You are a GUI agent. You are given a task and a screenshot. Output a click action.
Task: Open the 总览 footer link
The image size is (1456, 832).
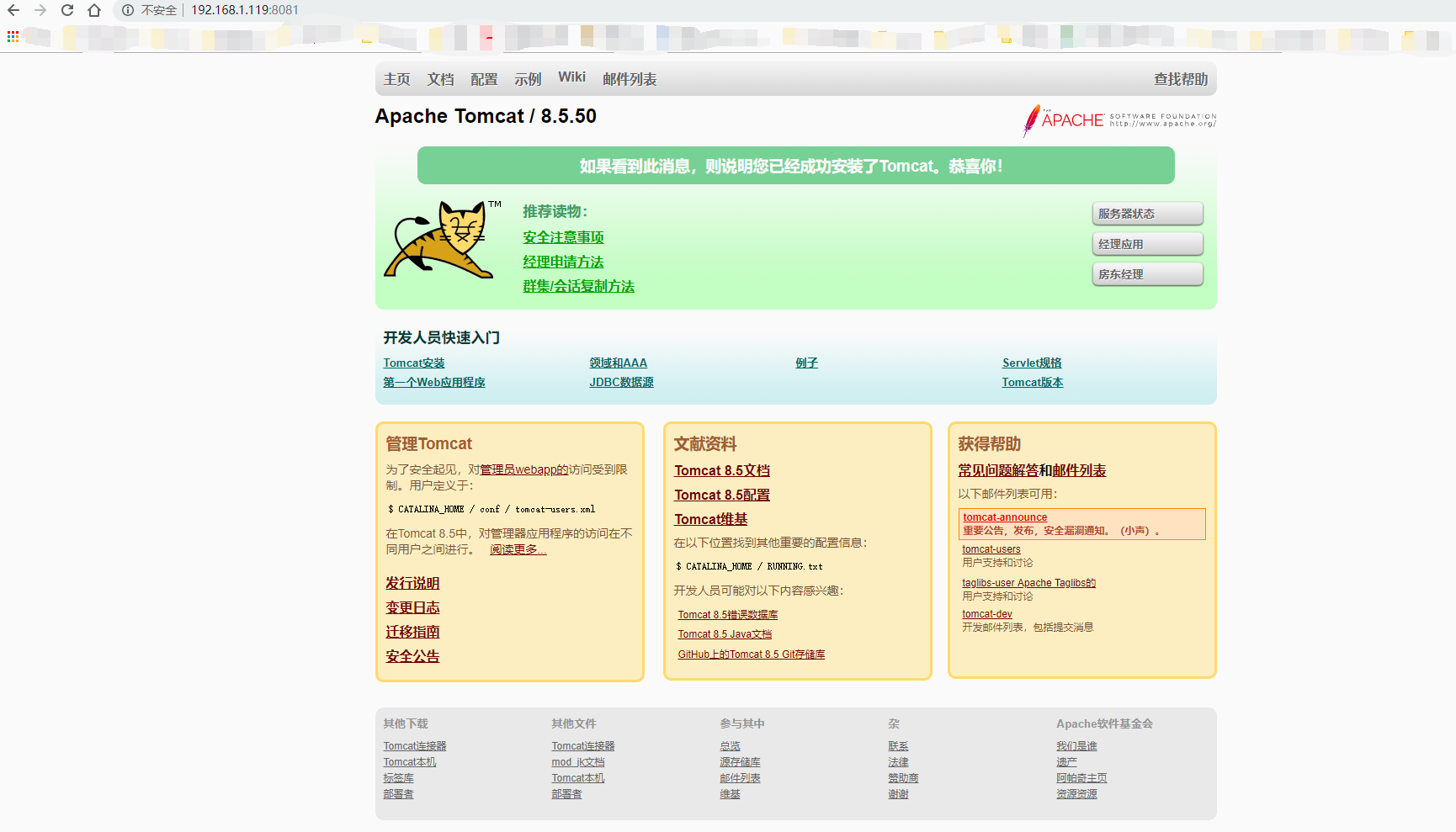(730, 746)
